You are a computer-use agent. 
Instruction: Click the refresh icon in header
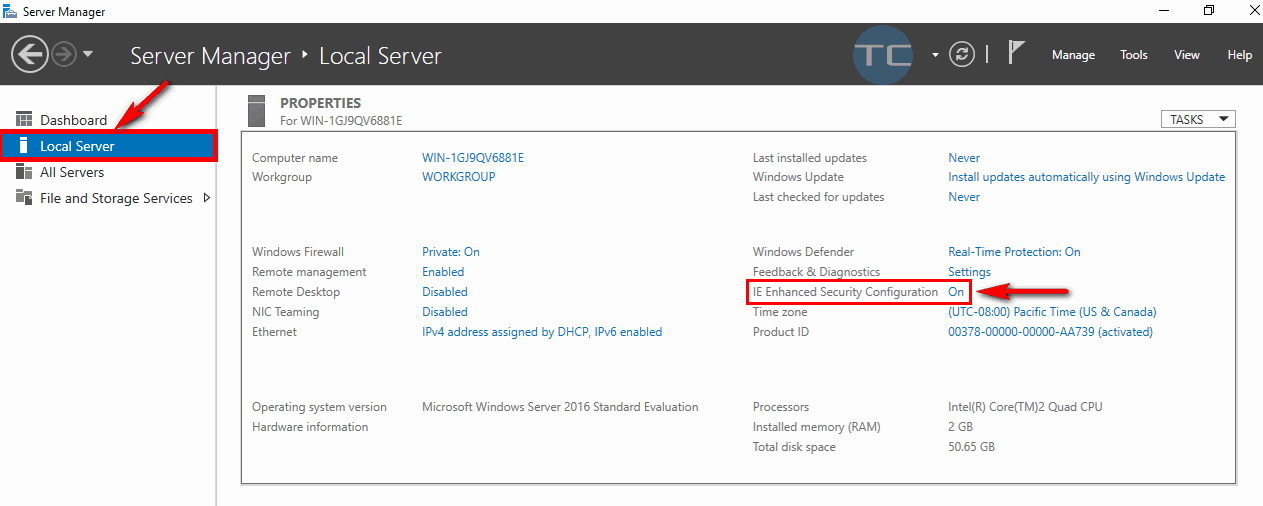tap(962, 55)
